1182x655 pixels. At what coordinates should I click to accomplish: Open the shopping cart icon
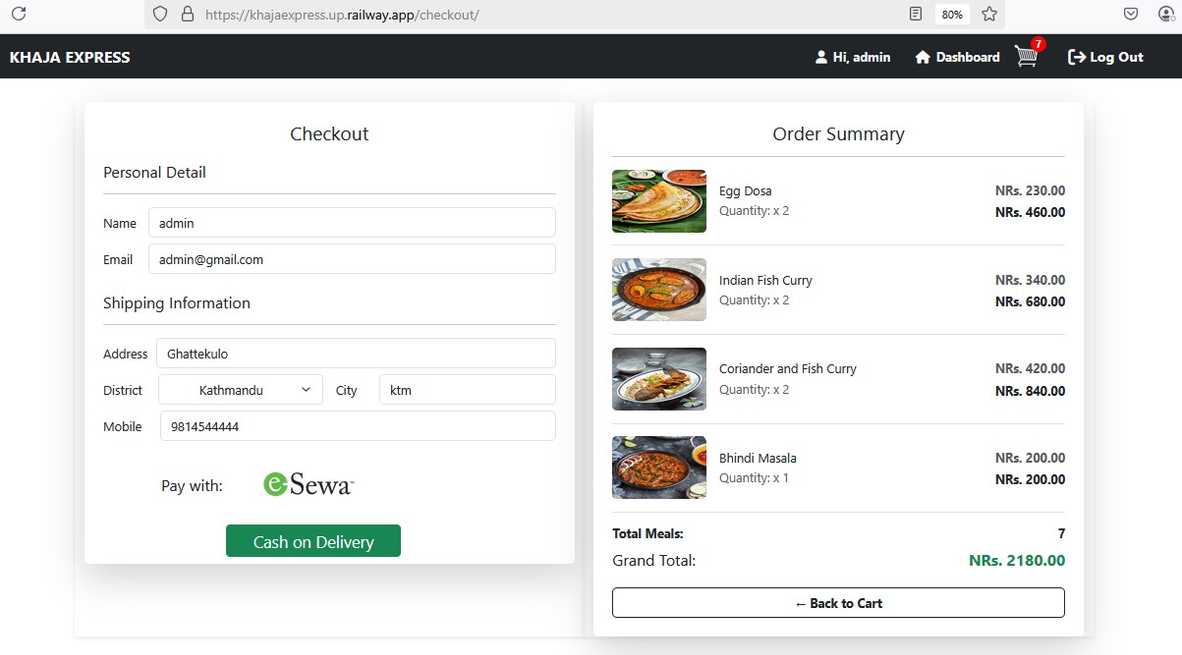1027,57
